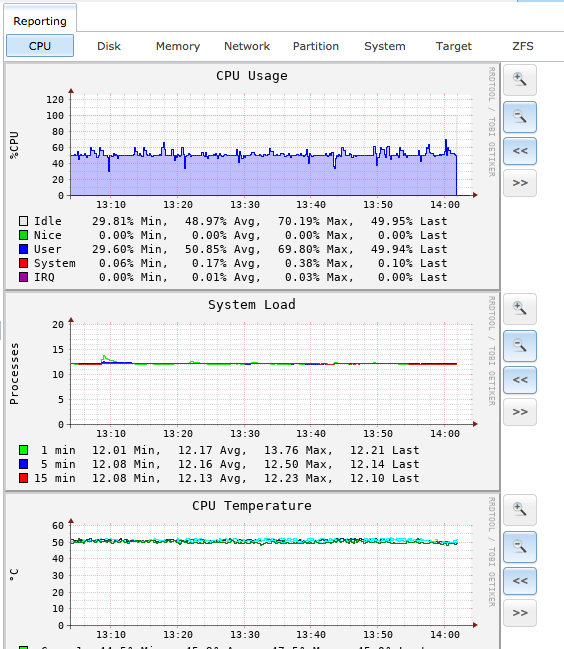Click the green 1 min legend swatch
Screen dimensions: 564x649
(24, 450)
